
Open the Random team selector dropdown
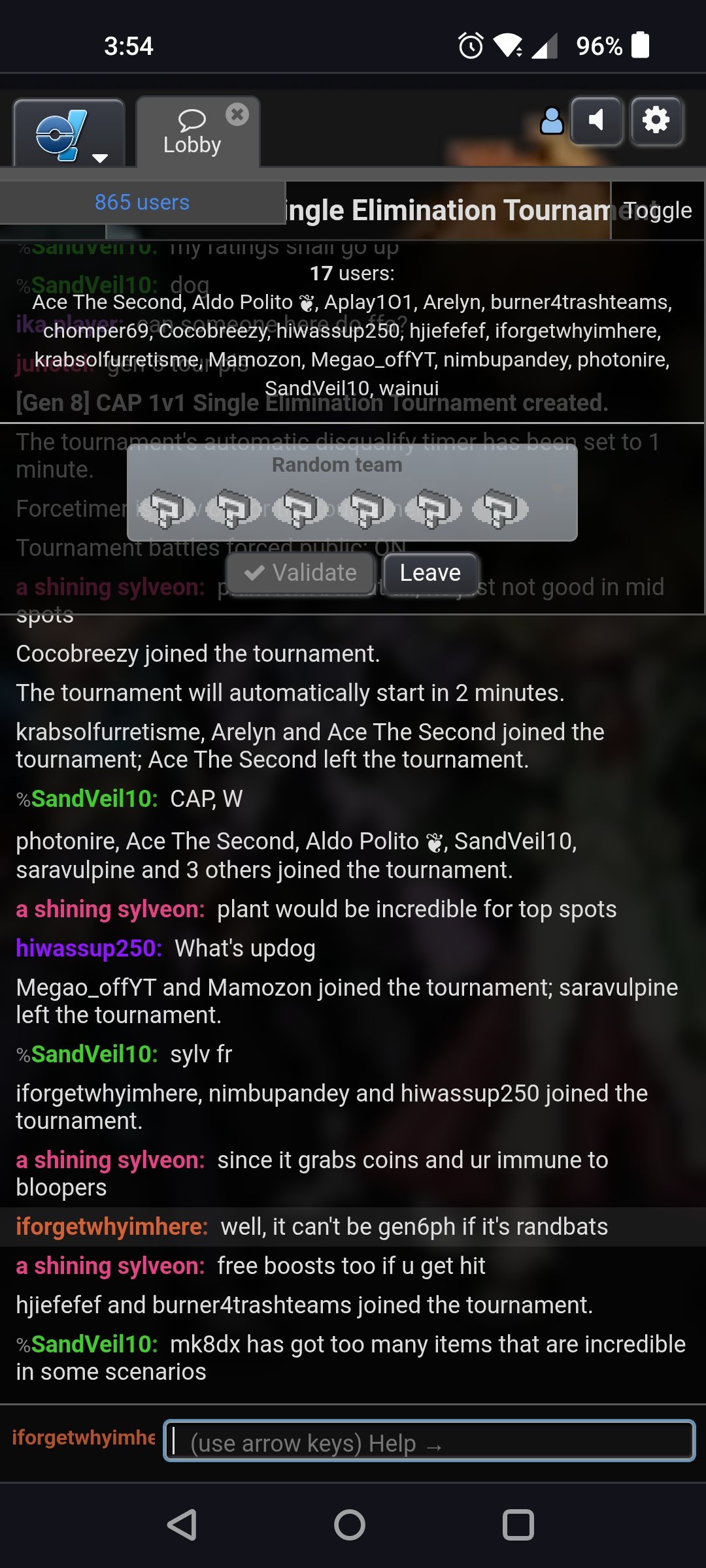(352, 492)
